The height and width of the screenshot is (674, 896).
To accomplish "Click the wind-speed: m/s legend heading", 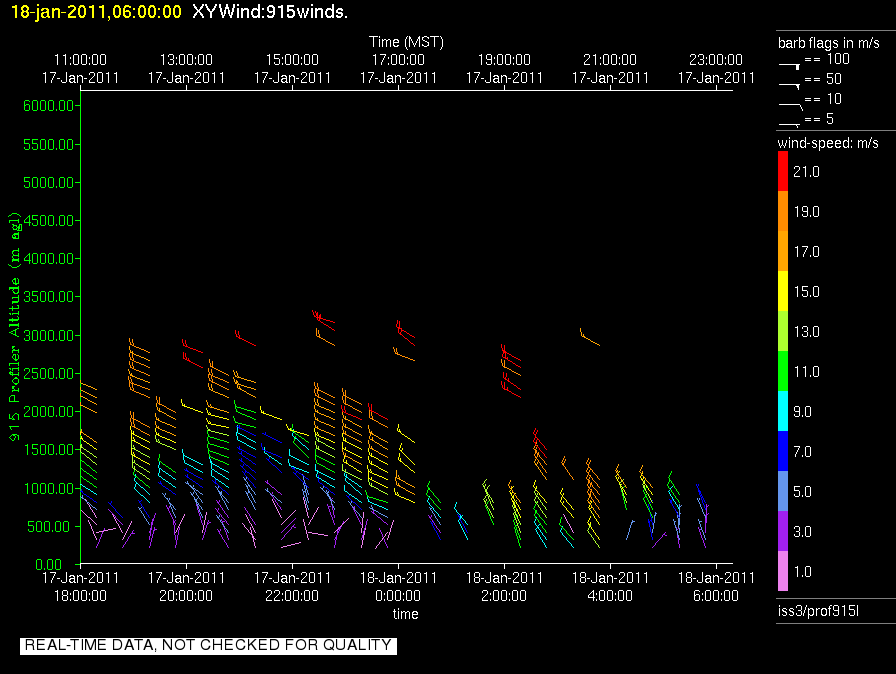I will [828, 143].
